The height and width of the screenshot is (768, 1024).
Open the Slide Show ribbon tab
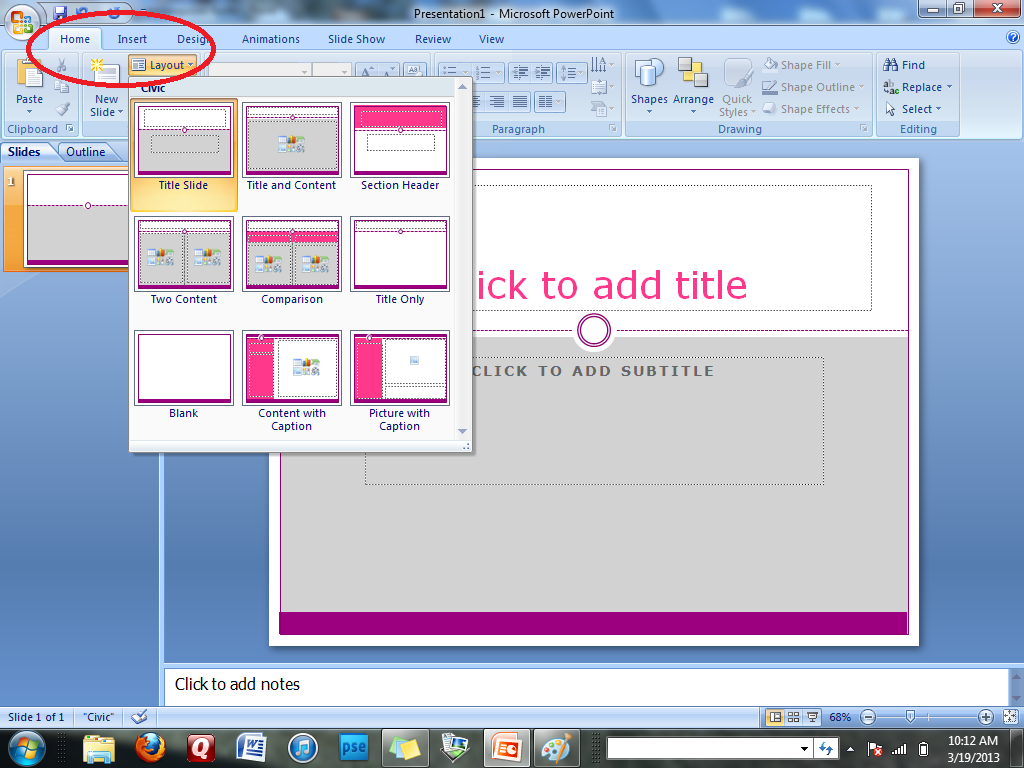357,39
